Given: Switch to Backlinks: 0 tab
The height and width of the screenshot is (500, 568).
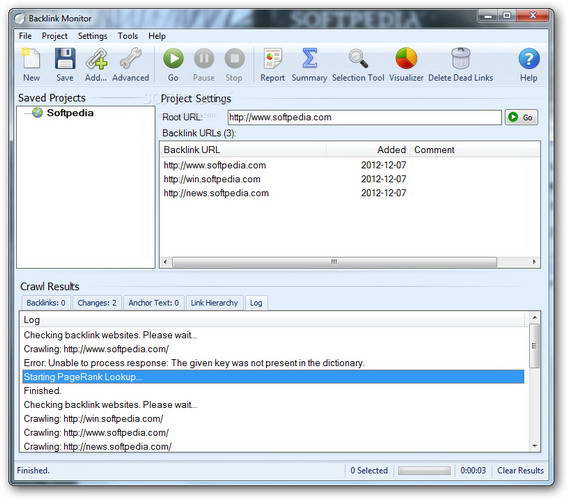Looking at the screenshot, I should click(x=46, y=303).
